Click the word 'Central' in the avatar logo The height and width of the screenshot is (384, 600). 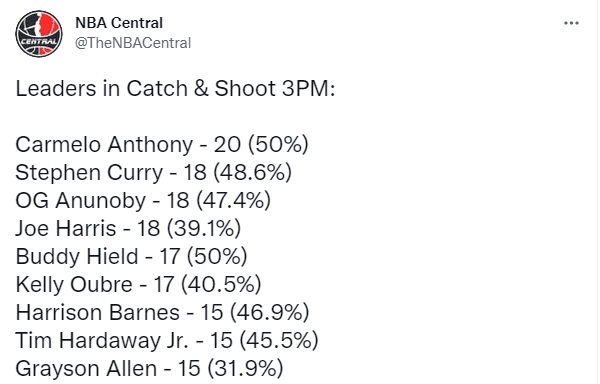click(x=39, y=41)
